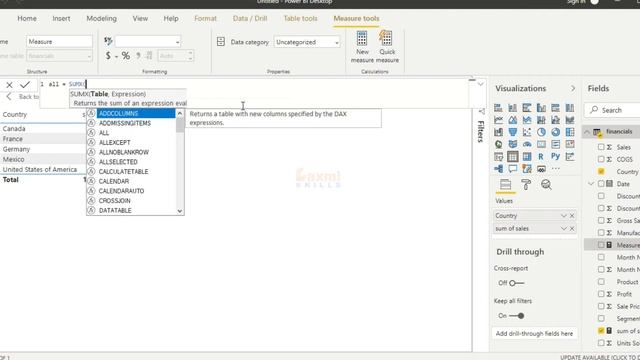This screenshot has width=640, height=360.
Task: Switch to the Modeling tab
Action: (x=102, y=18)
